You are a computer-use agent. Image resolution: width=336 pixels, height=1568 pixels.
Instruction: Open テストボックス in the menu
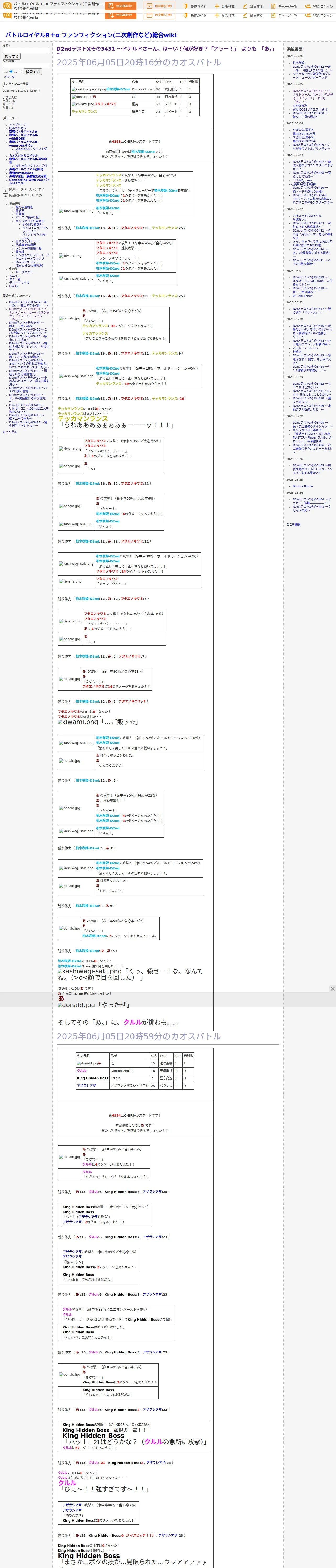19,283
